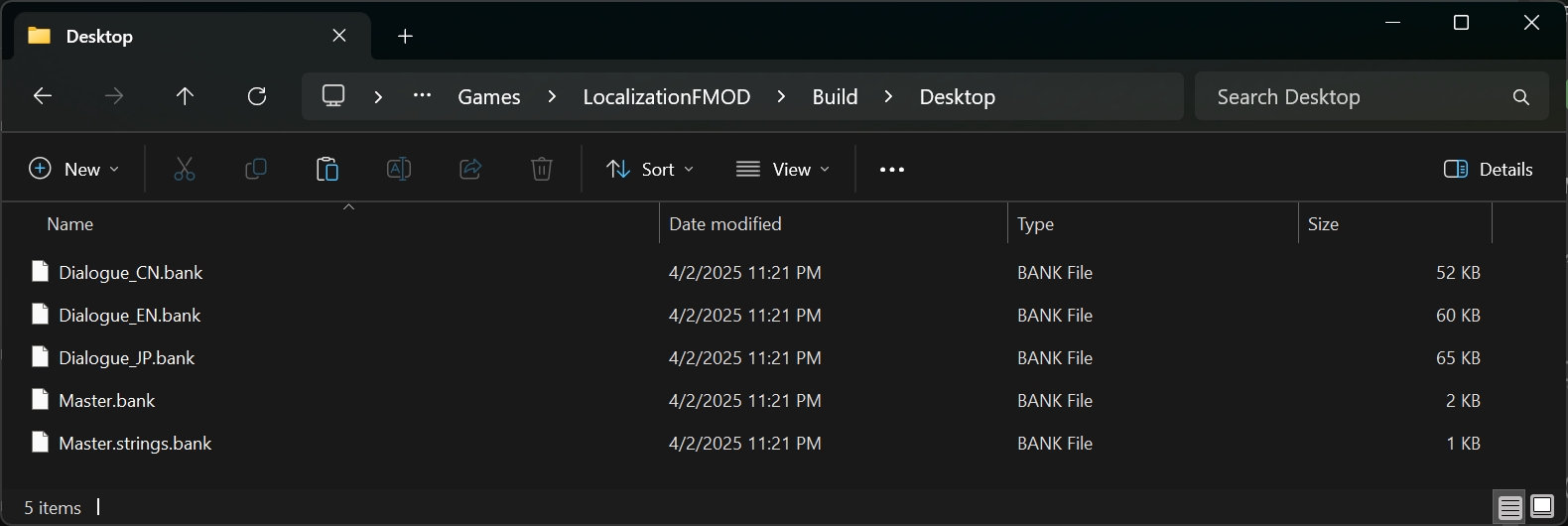Jump to LocalizationFMOD breadcrumb folder
This screenshot has height=526, width=1568.
tap(667, 96)
